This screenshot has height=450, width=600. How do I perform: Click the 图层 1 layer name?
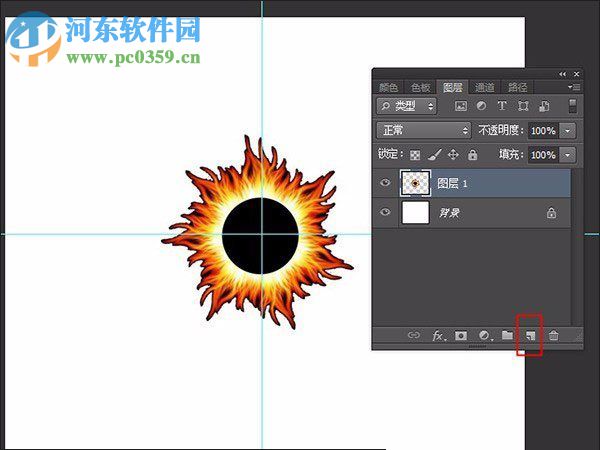click(x=452, y=183)
